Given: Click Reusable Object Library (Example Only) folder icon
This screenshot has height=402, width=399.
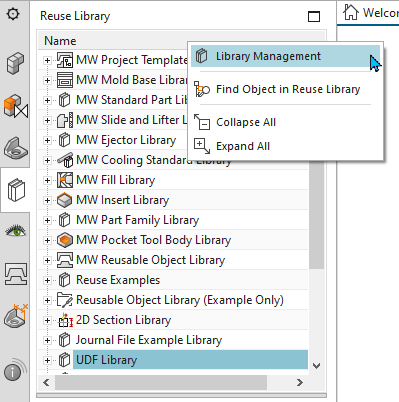Looking at the screenshot, I should pyautogui.click(x=65, y=300).
